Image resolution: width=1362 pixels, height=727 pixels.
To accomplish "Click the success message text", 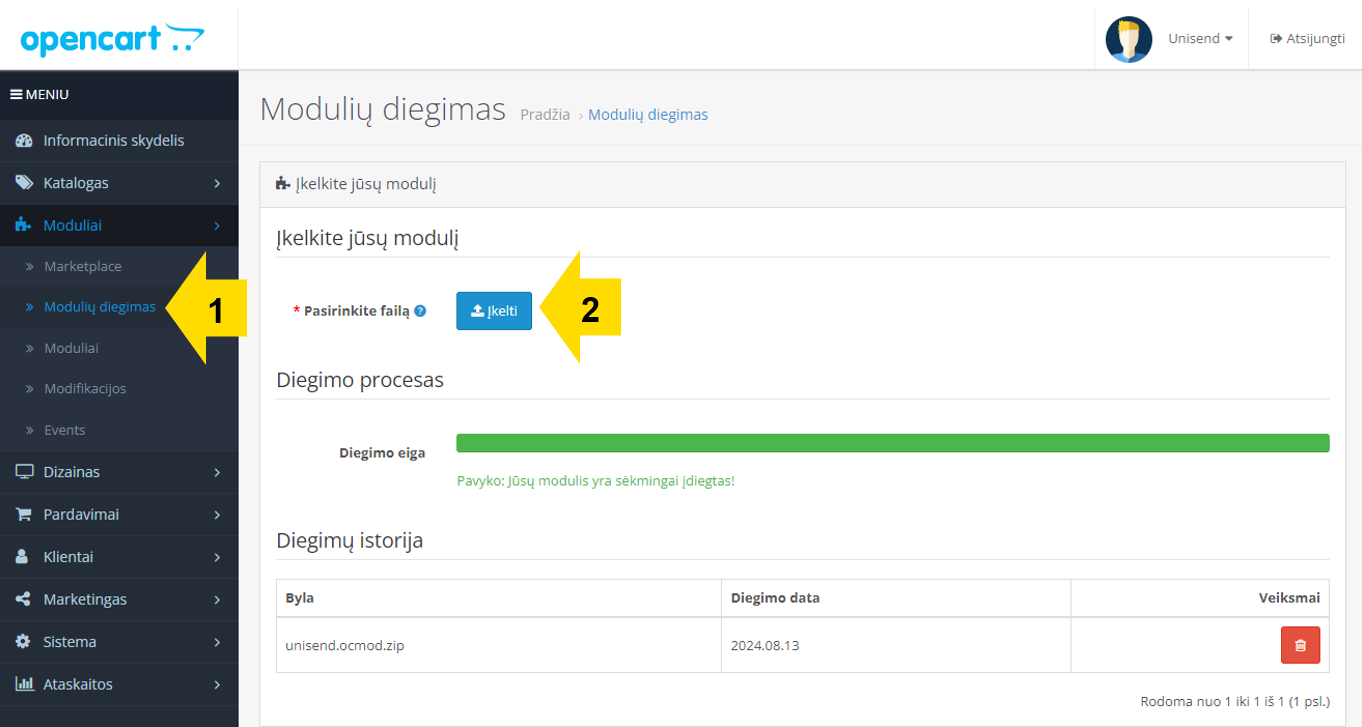I will coord(596,481).
